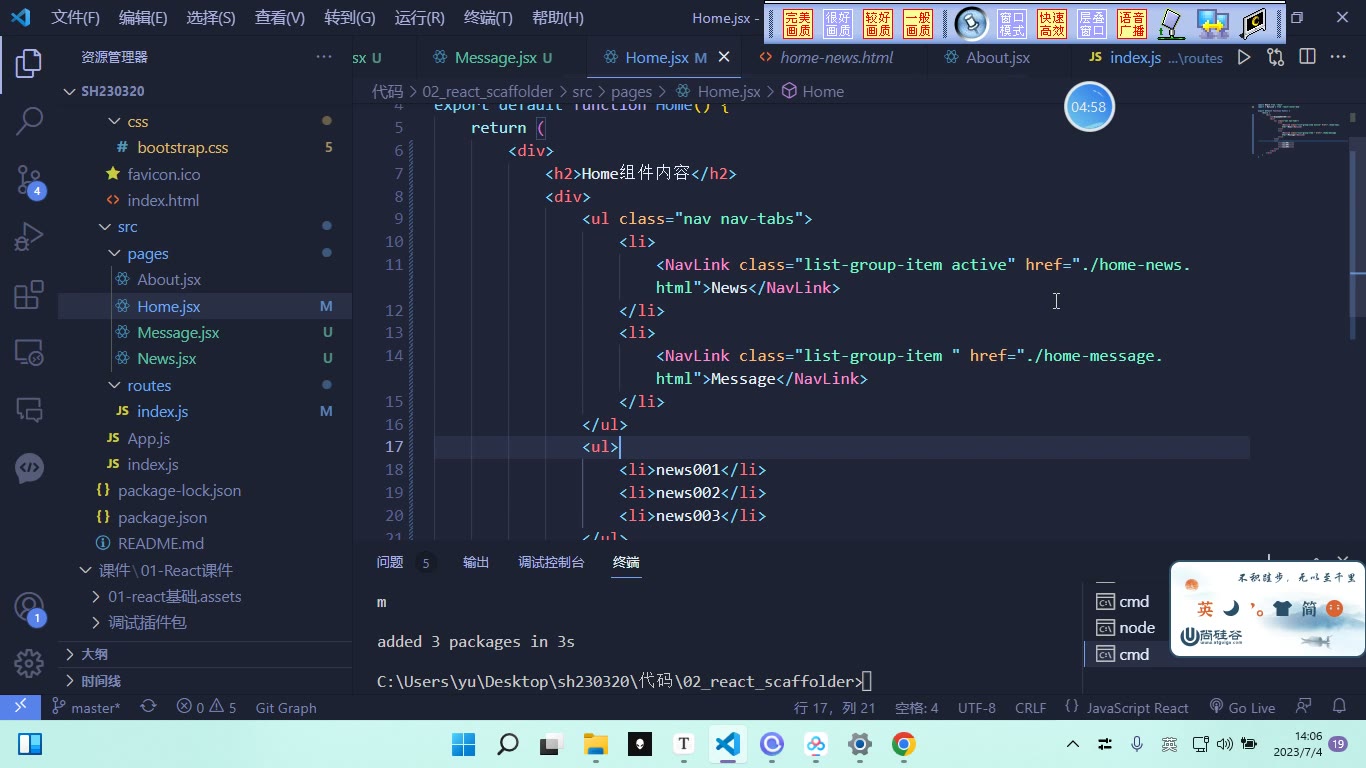Open Chrome from the Windows taskbar
Viewport: 1366px width, 768px height.
click(903, 744)
